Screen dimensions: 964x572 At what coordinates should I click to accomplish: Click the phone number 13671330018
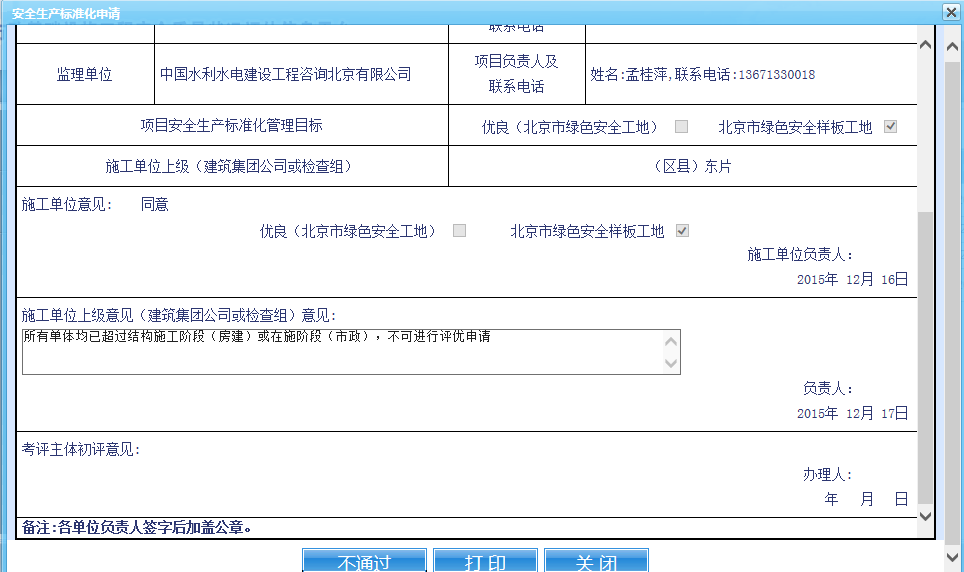[776, 75]
